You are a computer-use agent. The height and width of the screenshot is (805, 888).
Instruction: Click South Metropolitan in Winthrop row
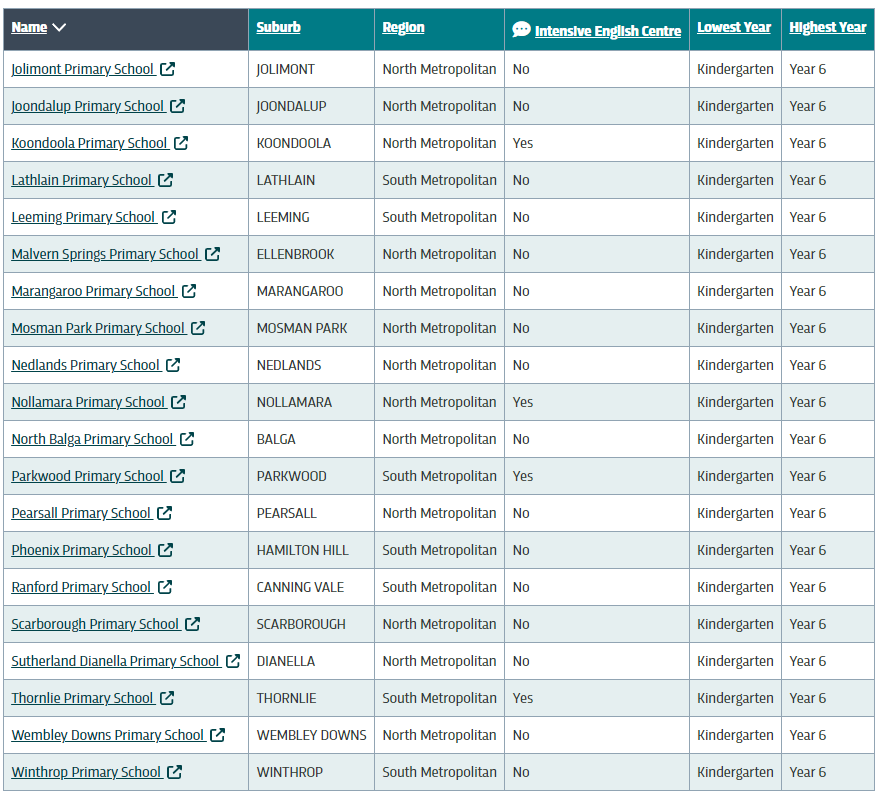pos(439,772)
